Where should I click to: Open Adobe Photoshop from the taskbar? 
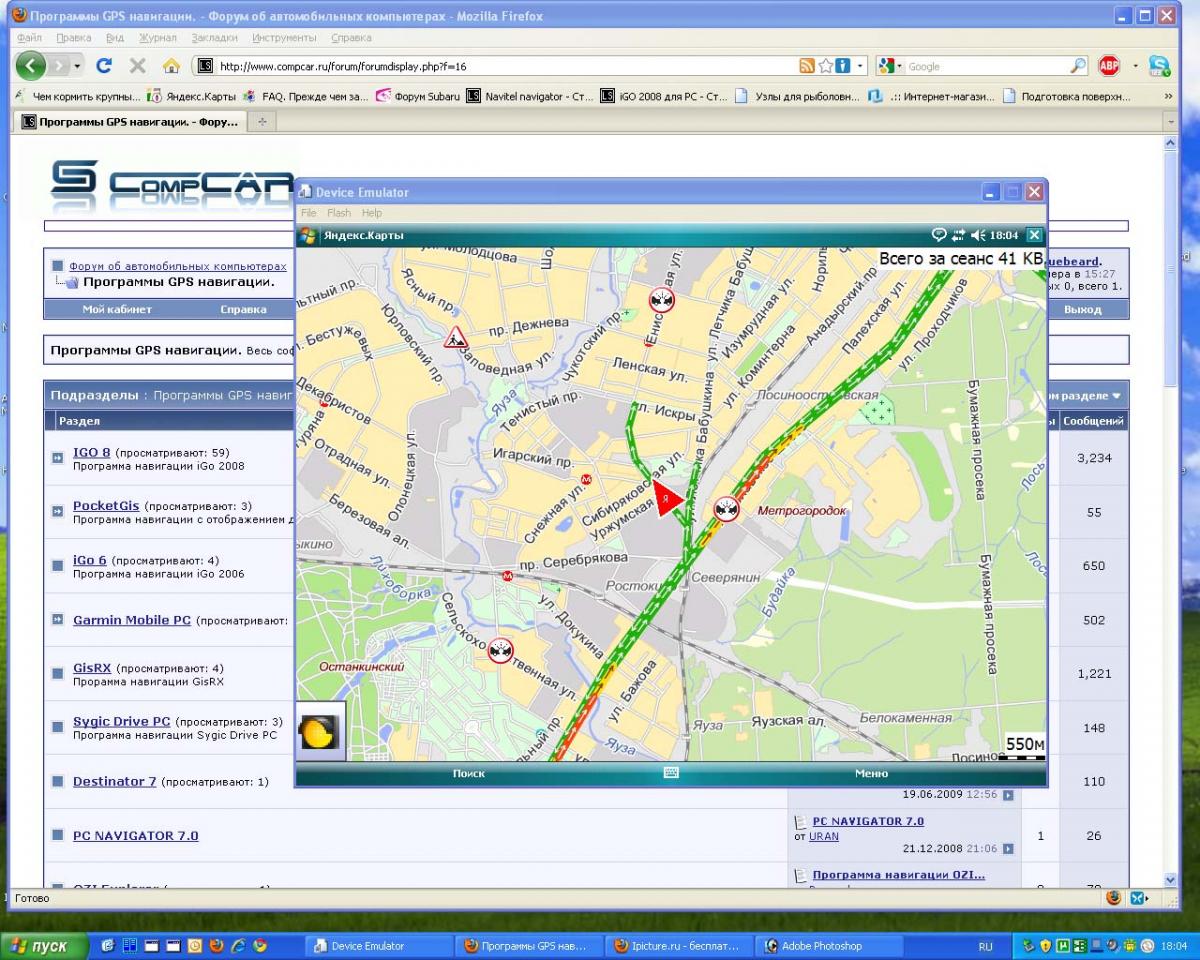pyautogui.click(x=820, y=945)
